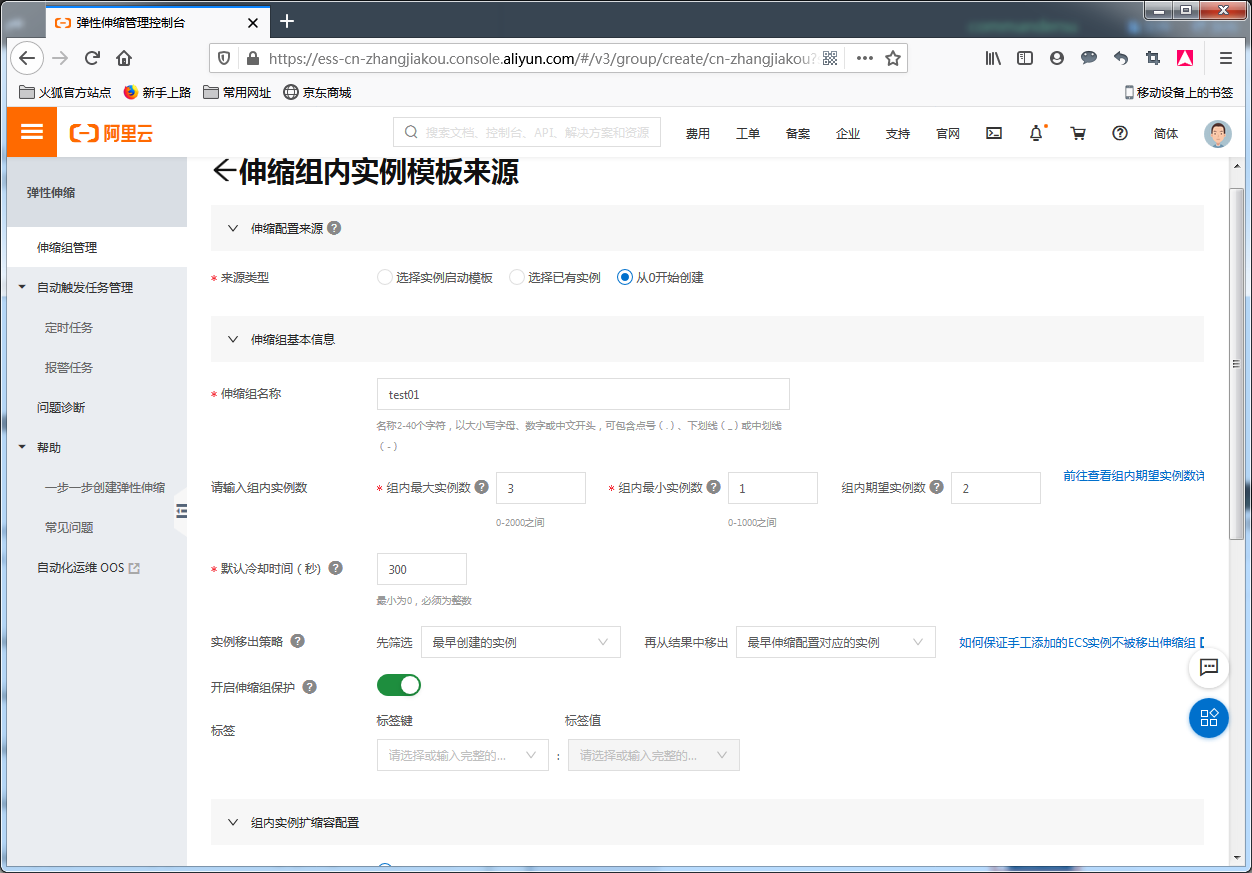Open the 最早创建的实例 dropdown
Image resolution: width=1252 pixels, height=873 pixels.
pyautogui.click(x=520, y=642)
